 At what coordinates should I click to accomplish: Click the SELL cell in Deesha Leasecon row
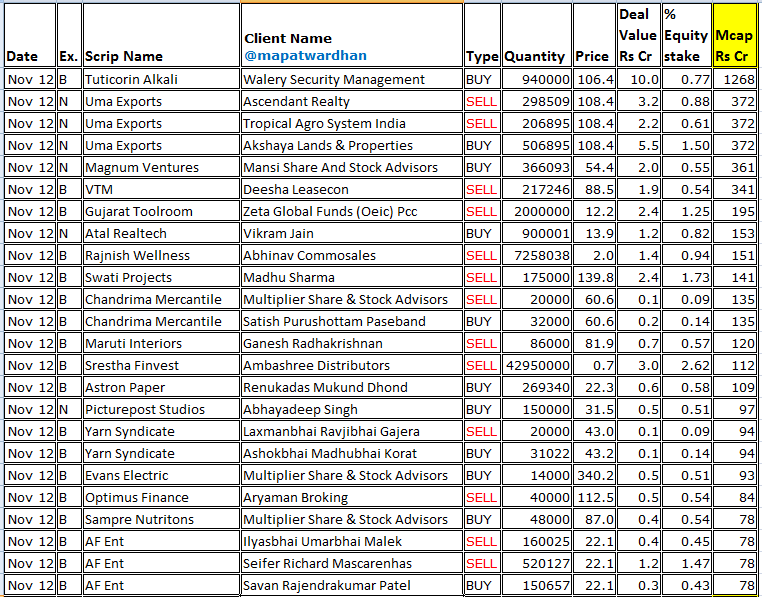pos(482,189)
